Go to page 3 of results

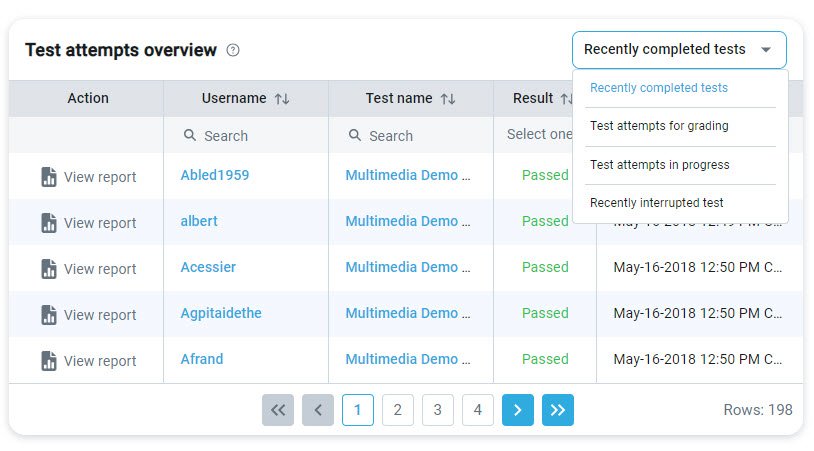438,409
